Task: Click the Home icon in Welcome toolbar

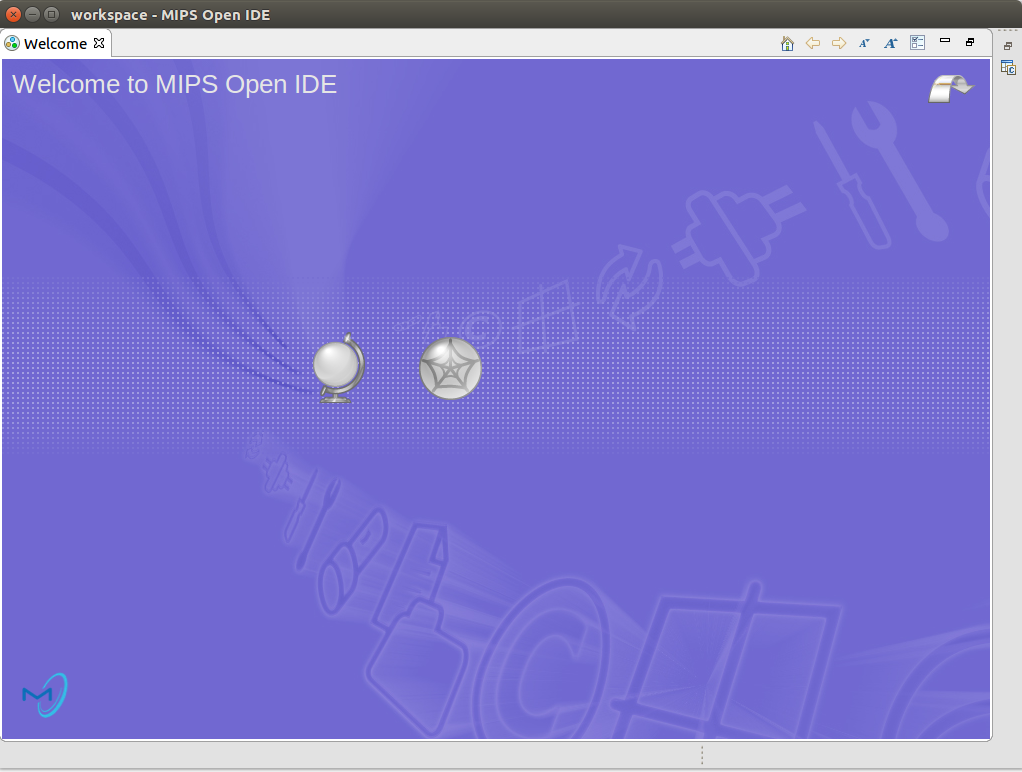Action: tap(787, 44)
